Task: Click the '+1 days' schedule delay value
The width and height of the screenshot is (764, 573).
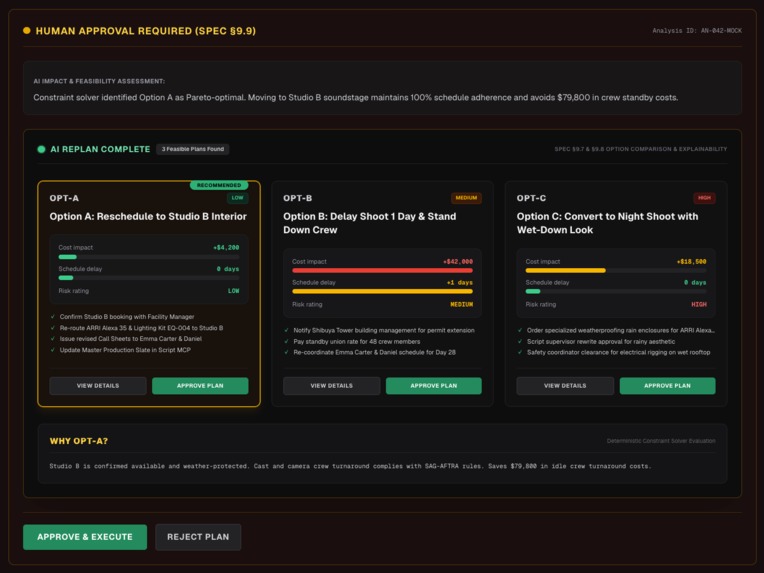Action: point(459,283)
